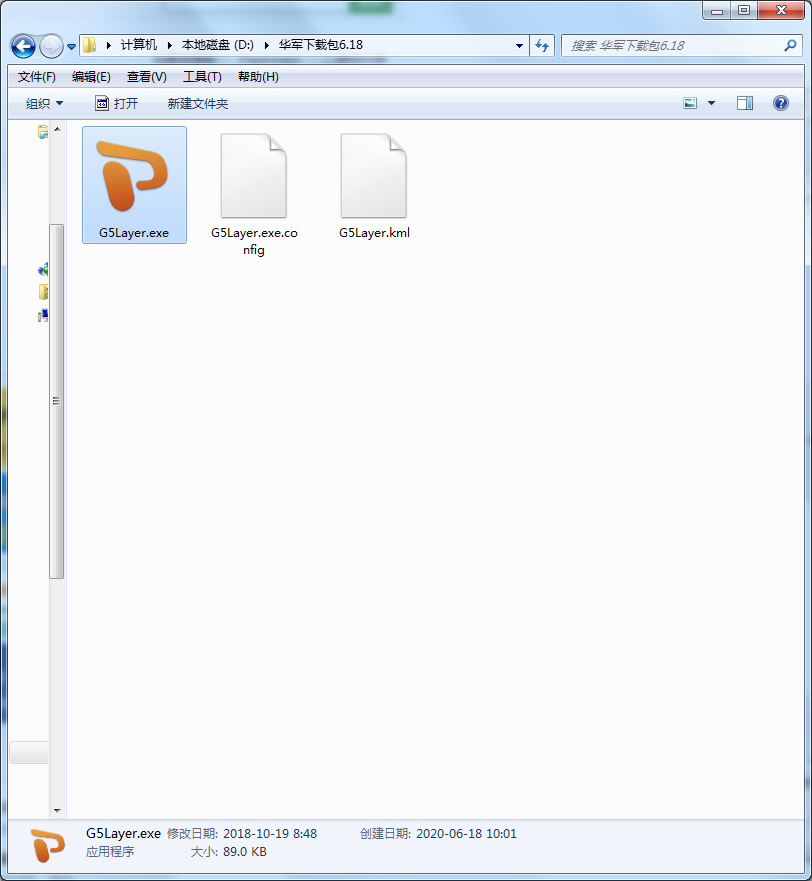Open the view options dropdown arrow
Image resolution: width=812 pixels, height=881 pixels.
click(x=711, y=103)
